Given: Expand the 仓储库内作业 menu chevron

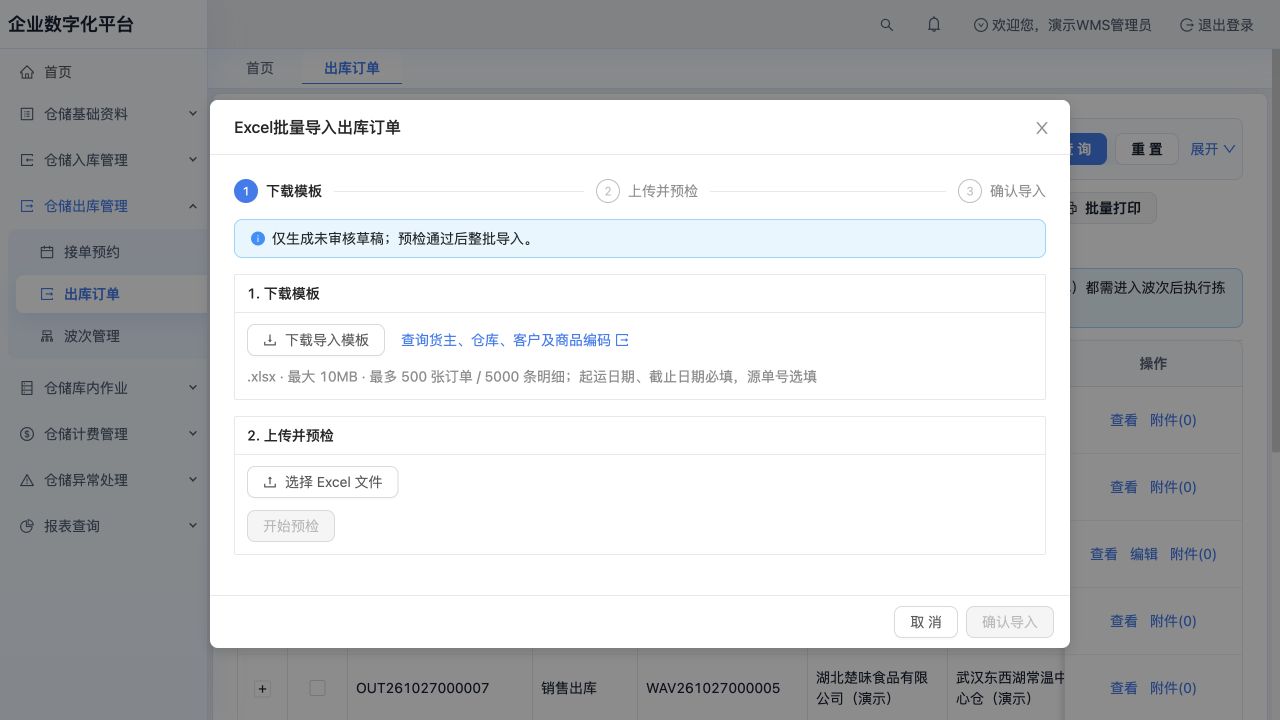Looking at the screenshot, I should (x=193, y=388).
